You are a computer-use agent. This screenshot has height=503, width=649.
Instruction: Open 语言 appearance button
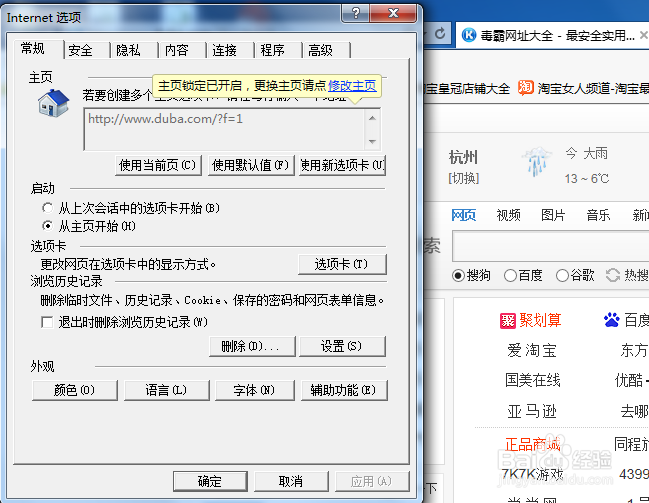coord(166,390)
